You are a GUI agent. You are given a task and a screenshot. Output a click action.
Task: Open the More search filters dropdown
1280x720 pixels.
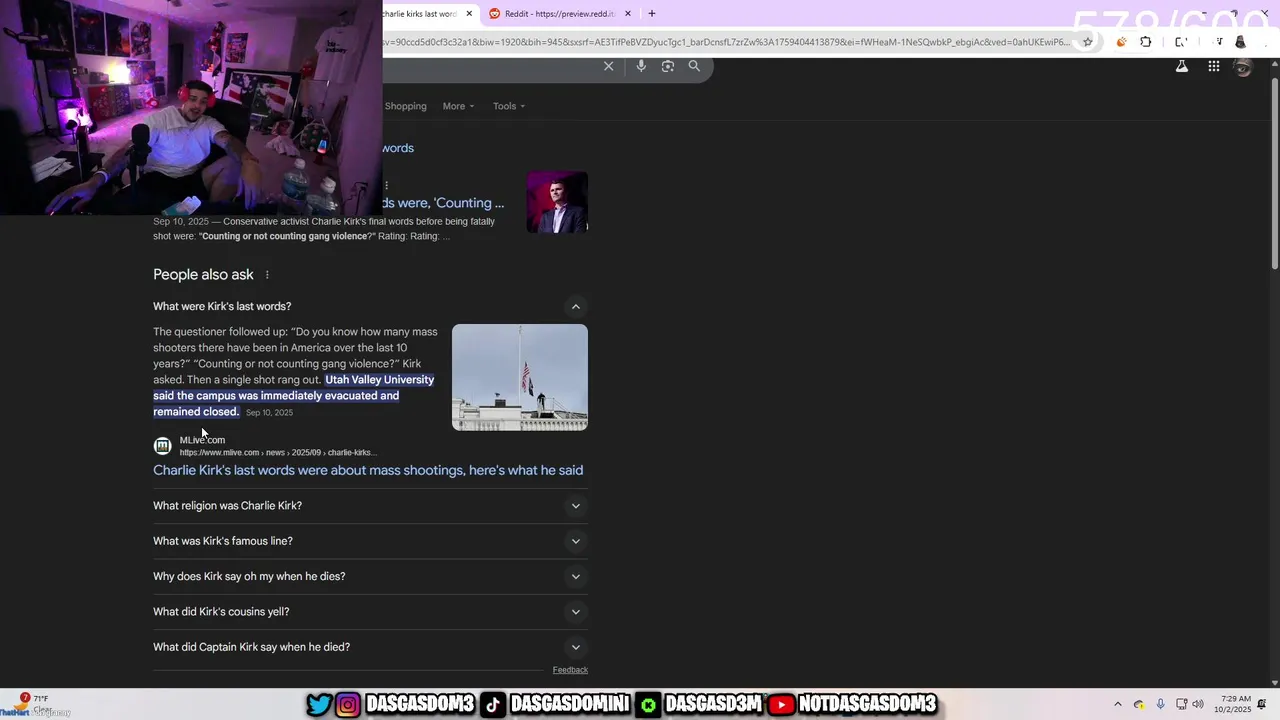point(458,106)
